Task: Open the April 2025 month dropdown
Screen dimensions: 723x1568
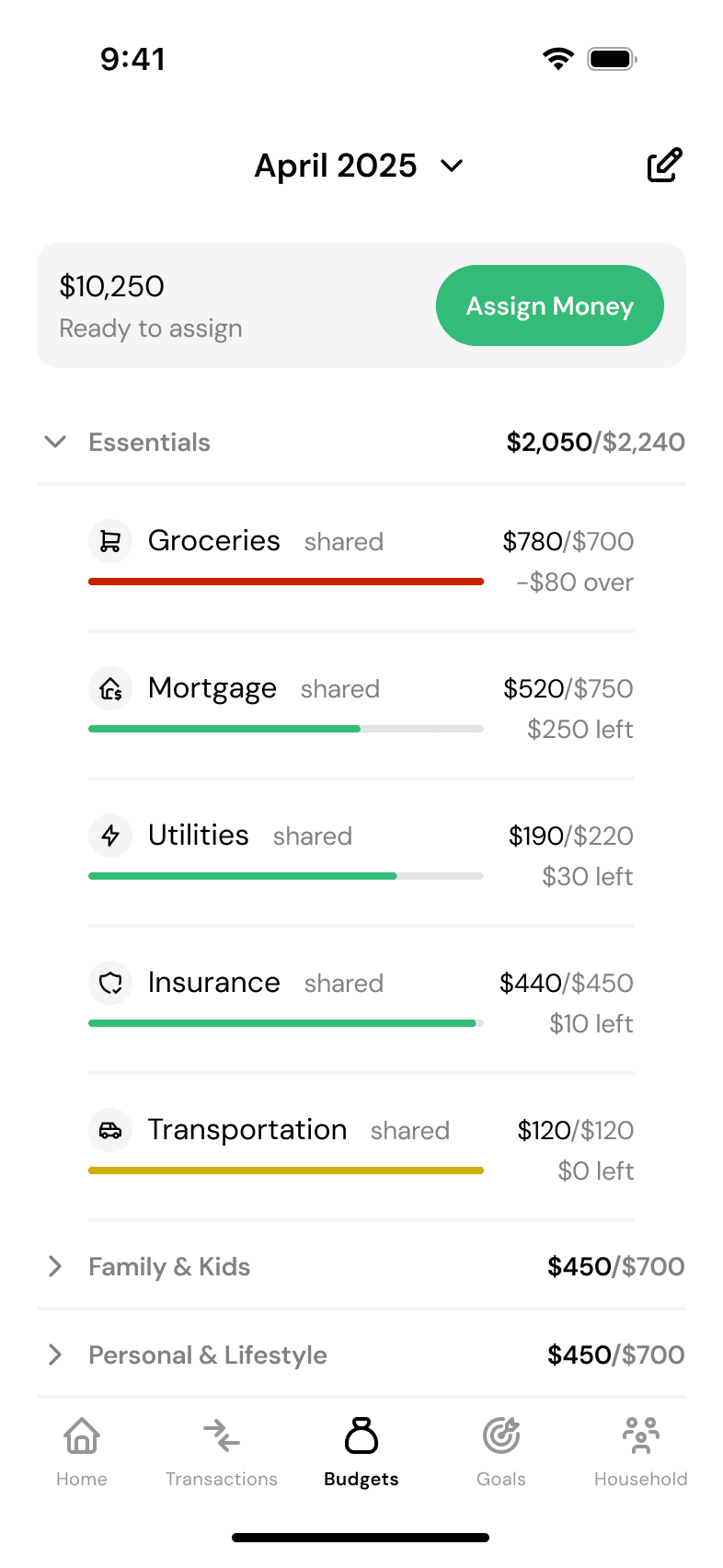Action: 359,166
